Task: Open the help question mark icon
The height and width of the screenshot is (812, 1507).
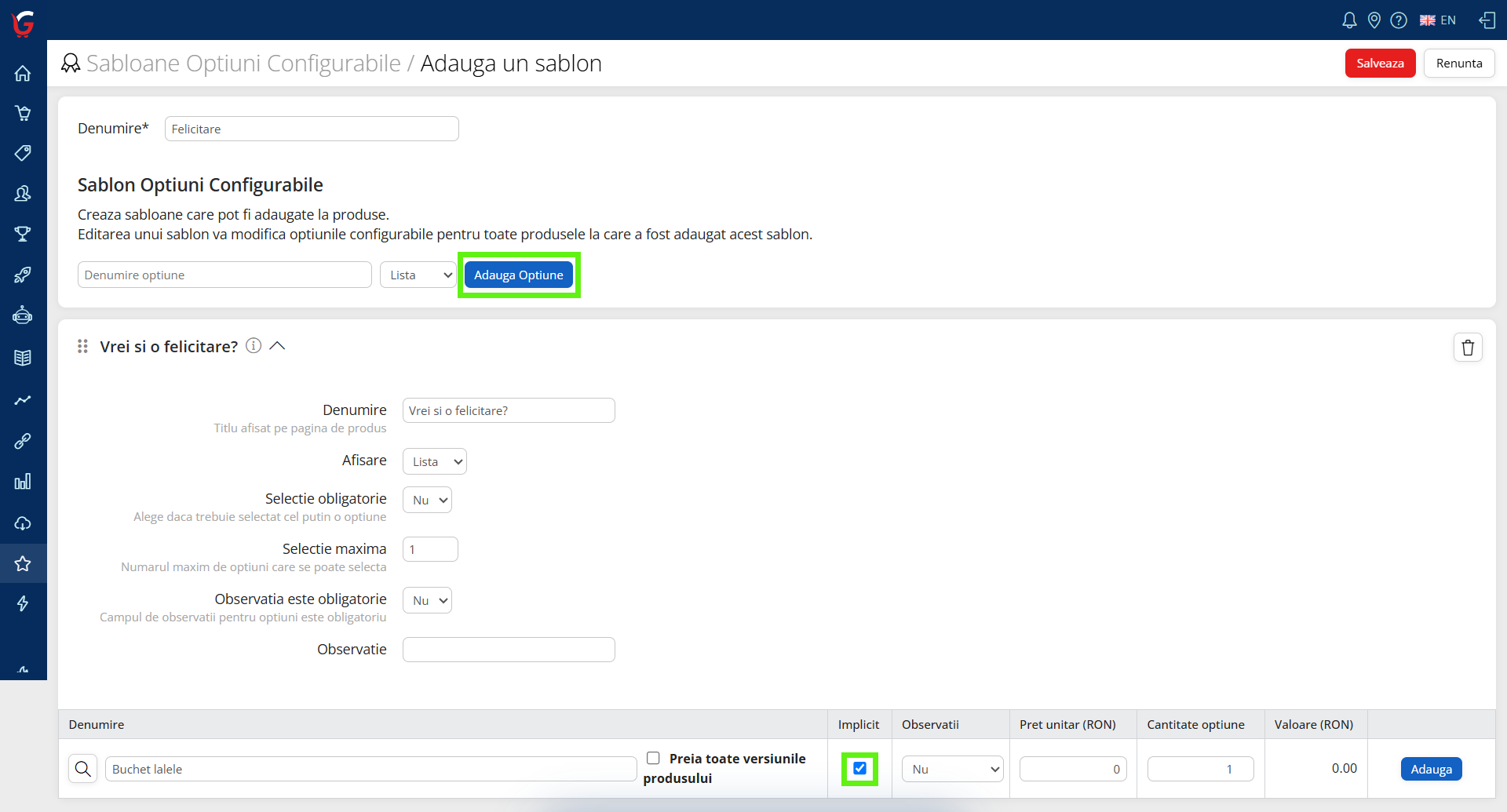Action: (x=1399, y=20)
